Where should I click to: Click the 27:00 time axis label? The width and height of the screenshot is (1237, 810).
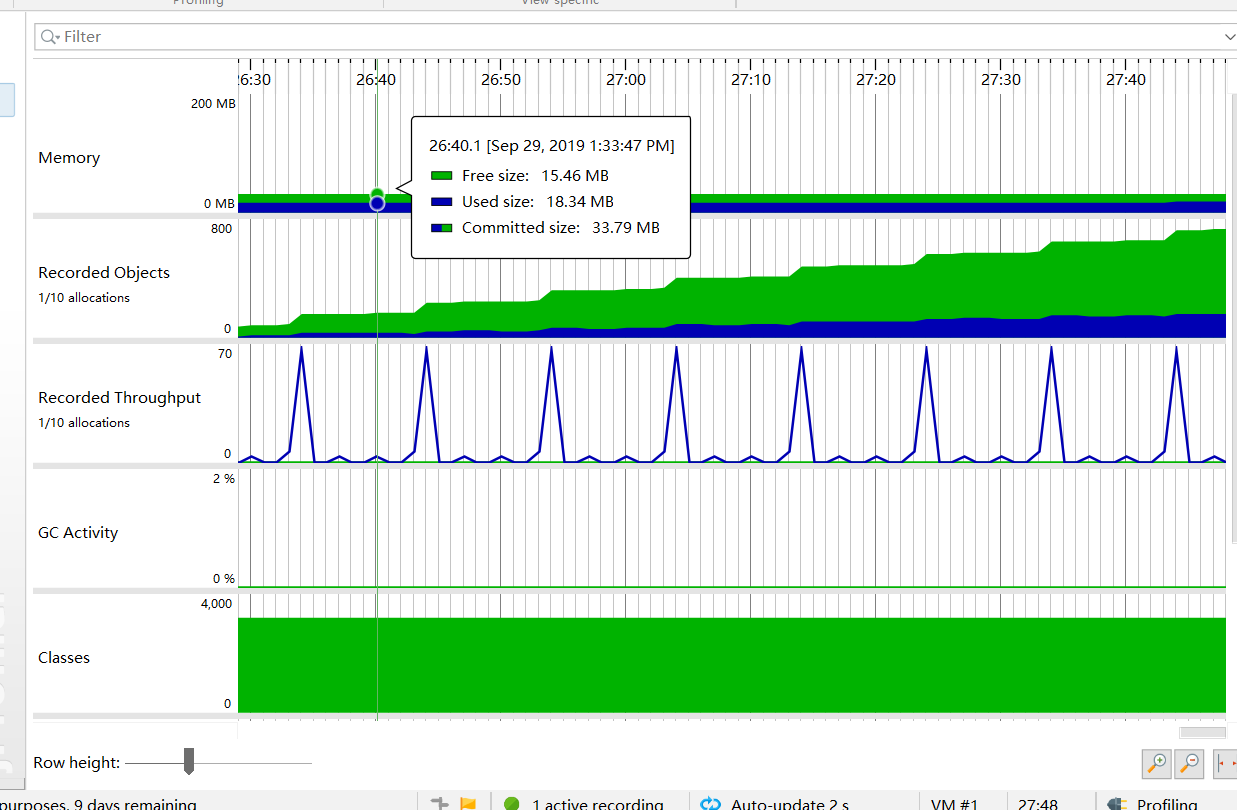(625, 80)
